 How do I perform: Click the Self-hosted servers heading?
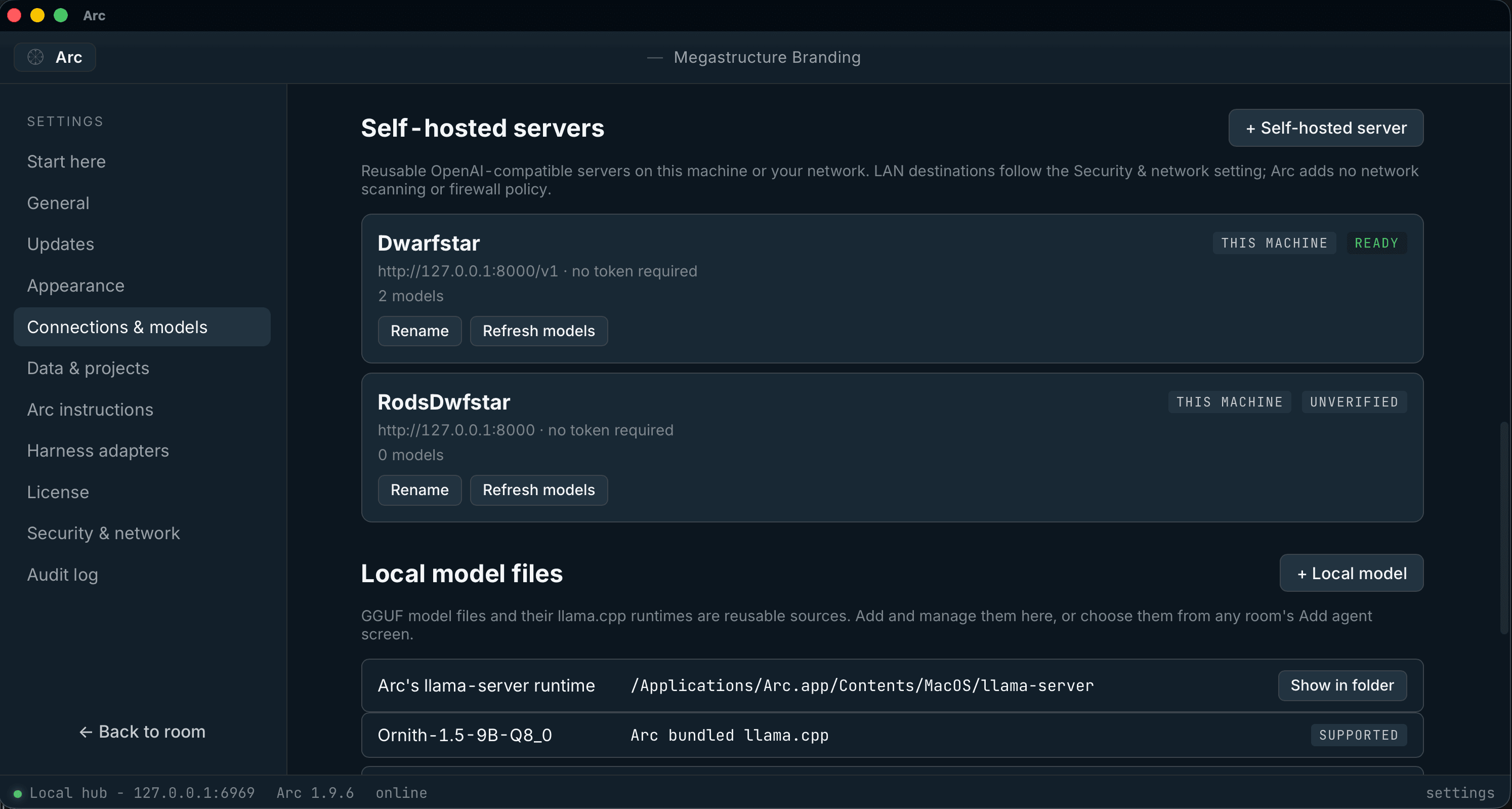(x=482, y=128)
